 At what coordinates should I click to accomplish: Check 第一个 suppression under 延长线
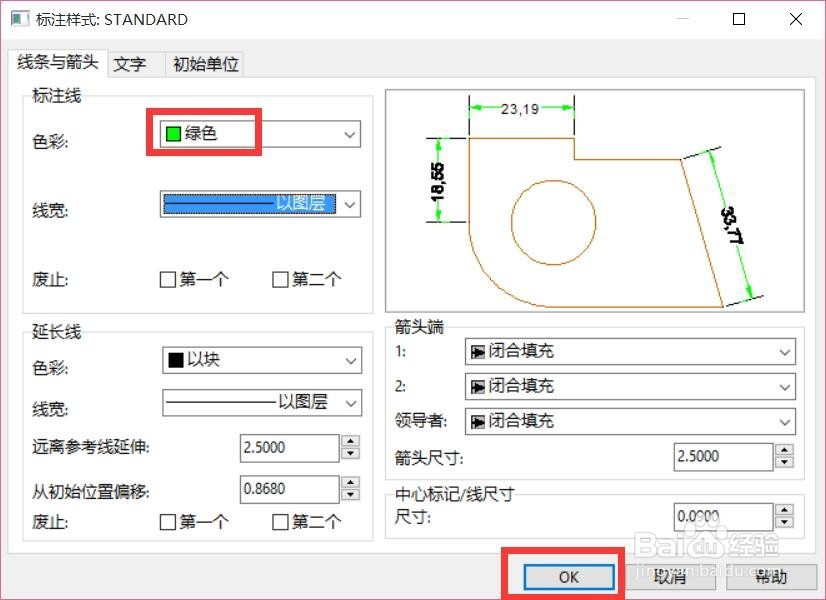(x=167, y=521)
